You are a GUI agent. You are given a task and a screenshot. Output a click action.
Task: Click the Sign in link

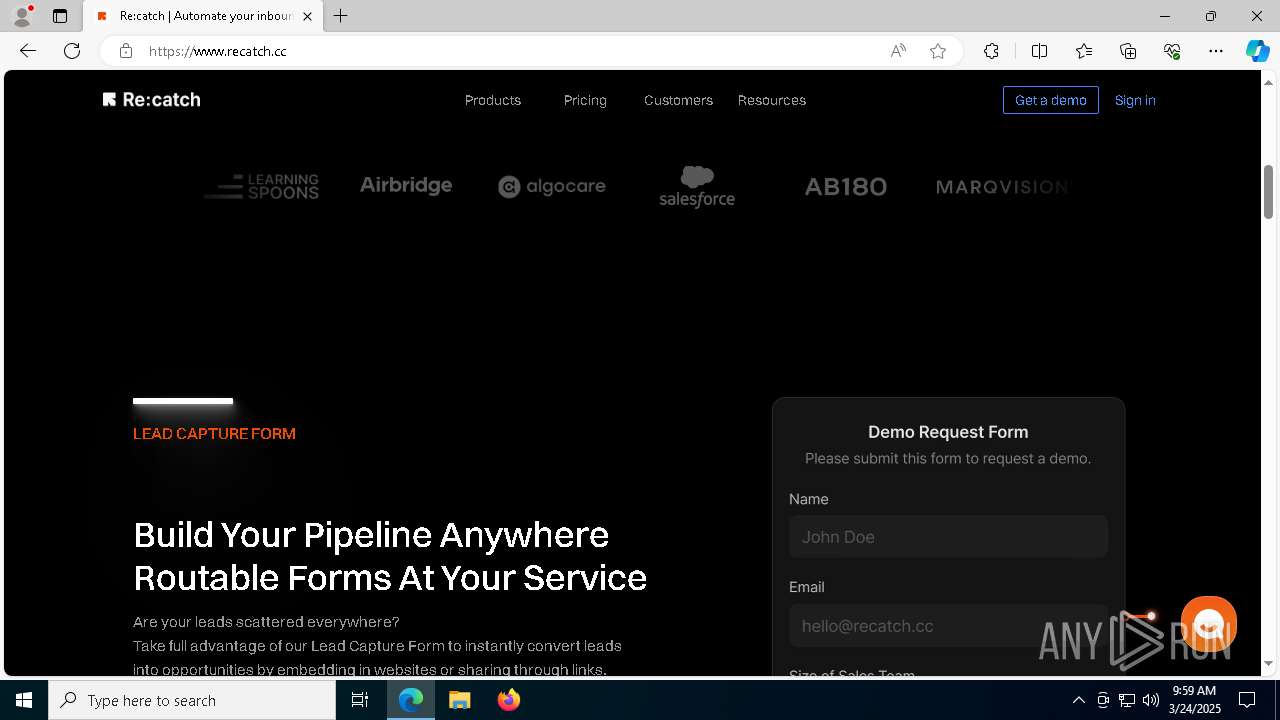tap(1135, 100)
